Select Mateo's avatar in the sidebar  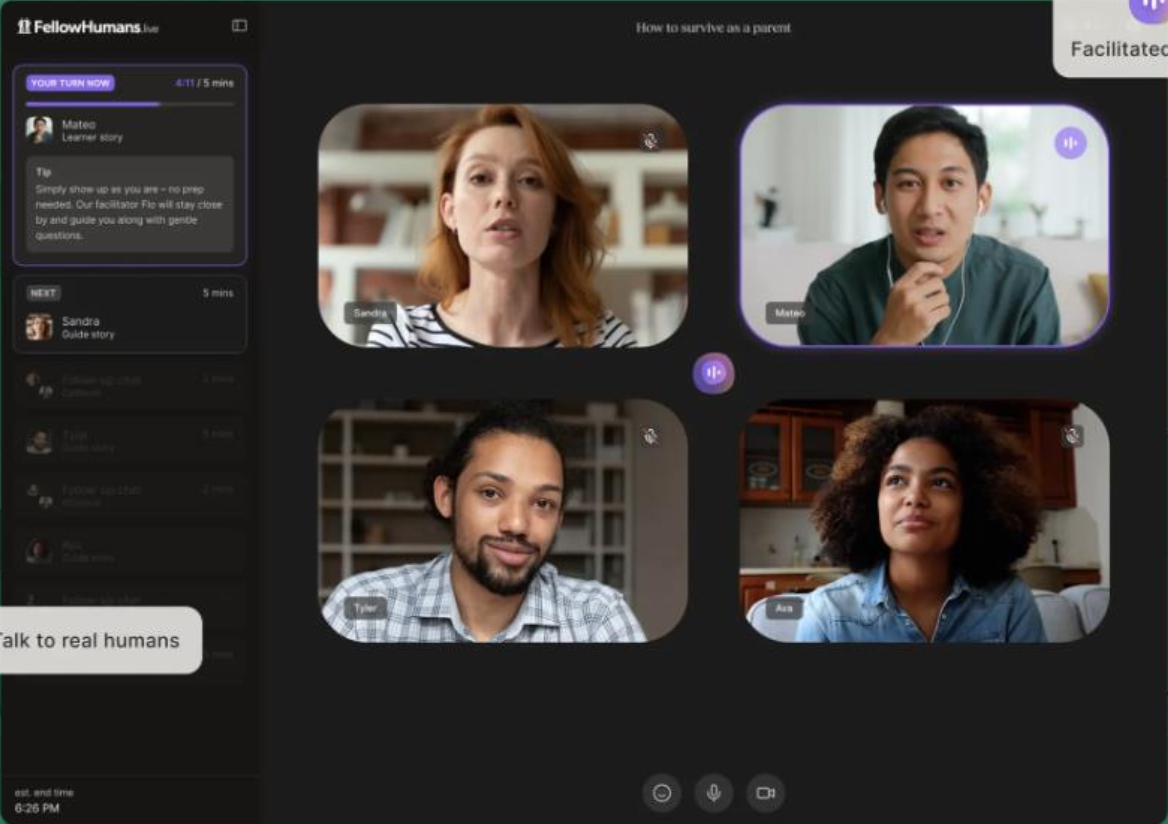tap(39, 130)
